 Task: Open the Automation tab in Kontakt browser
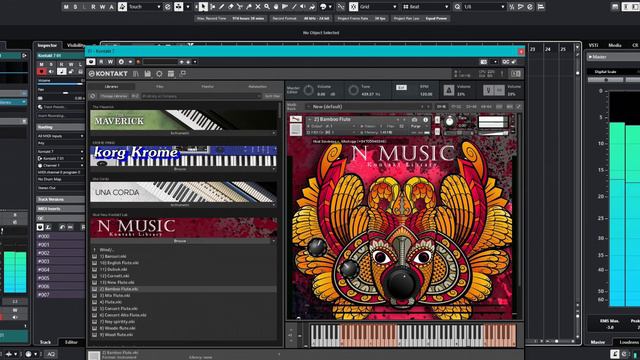tap(258, 87)
